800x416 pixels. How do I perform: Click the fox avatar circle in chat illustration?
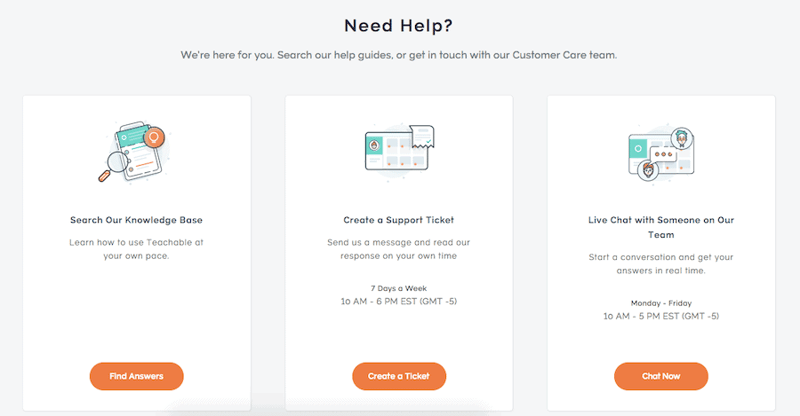(648, 170)
